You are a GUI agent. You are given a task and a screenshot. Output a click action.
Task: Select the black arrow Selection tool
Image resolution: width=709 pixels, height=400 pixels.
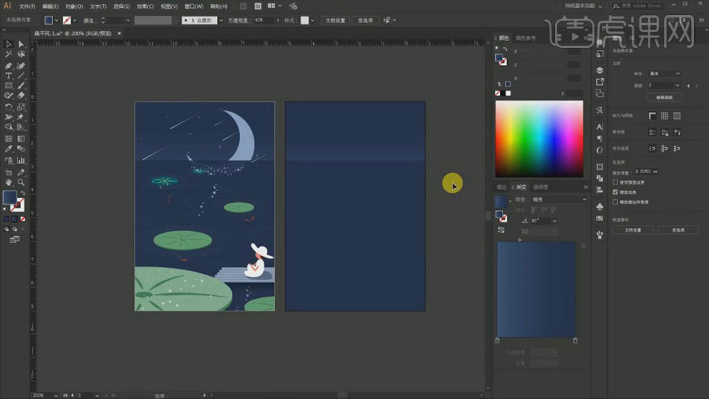(8, 44)
